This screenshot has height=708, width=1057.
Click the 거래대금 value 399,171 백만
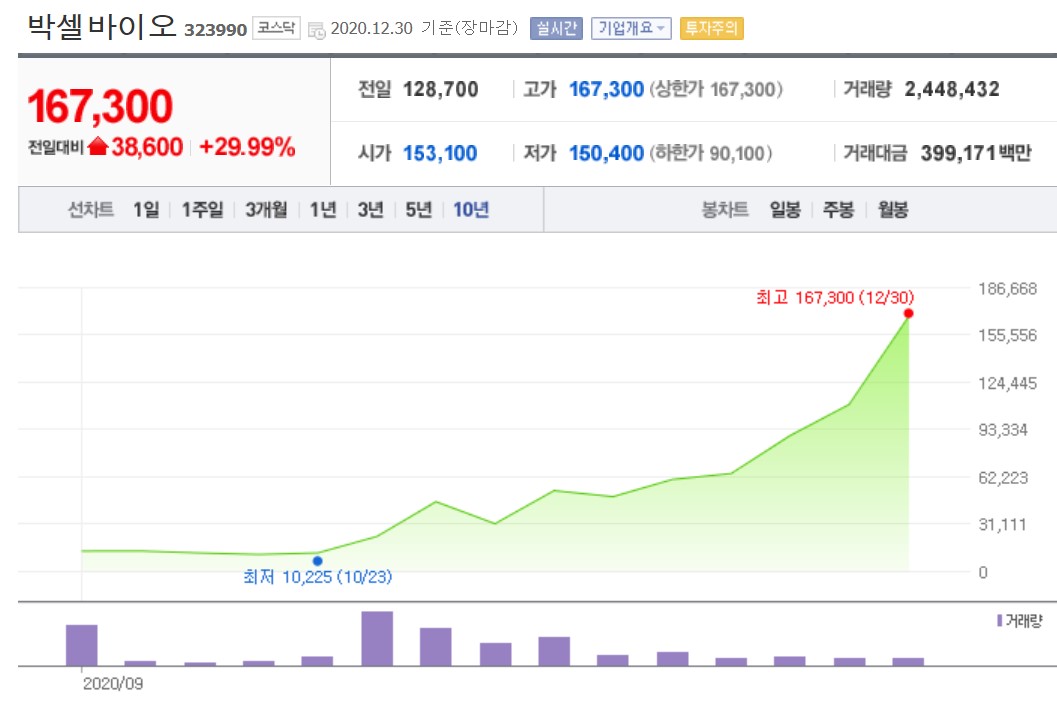point(976,153)
